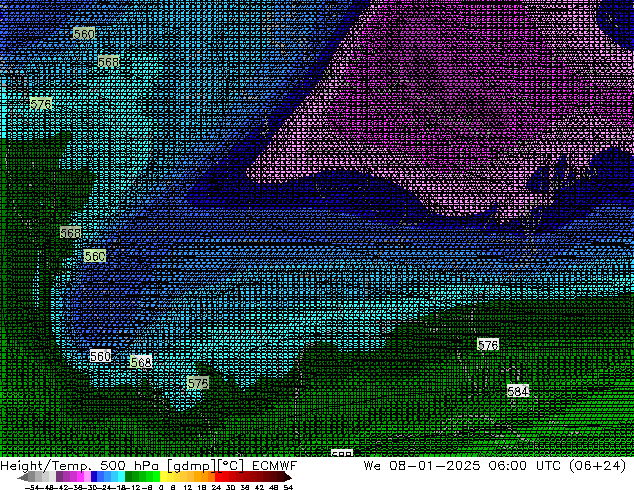The width and height of the screenshot is (634, 490).
Task: Click the 576 contour label nearest the 584 label
Action: click(x=488, y=345)
